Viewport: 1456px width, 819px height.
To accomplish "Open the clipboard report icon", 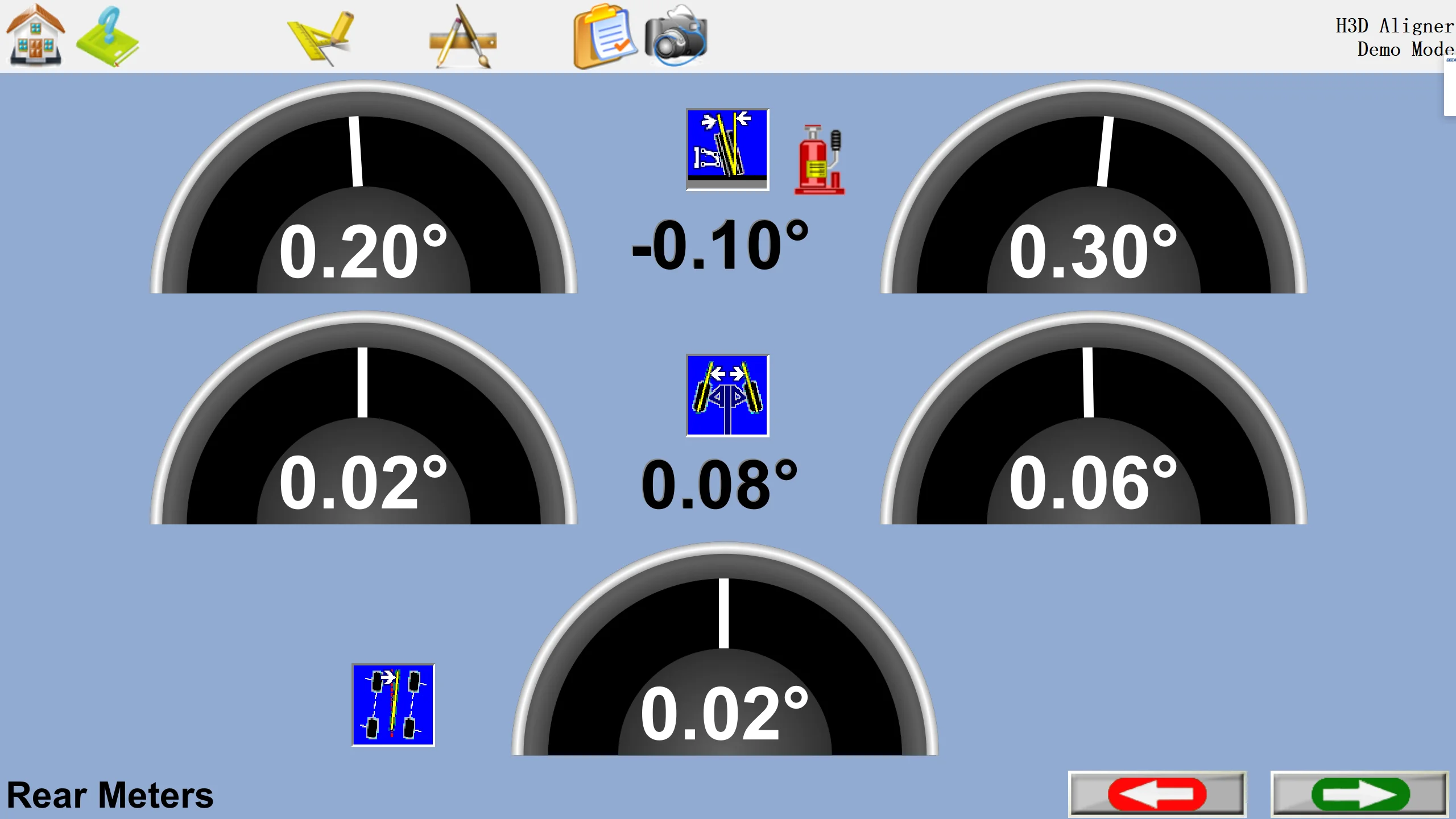I will point(604,36).
